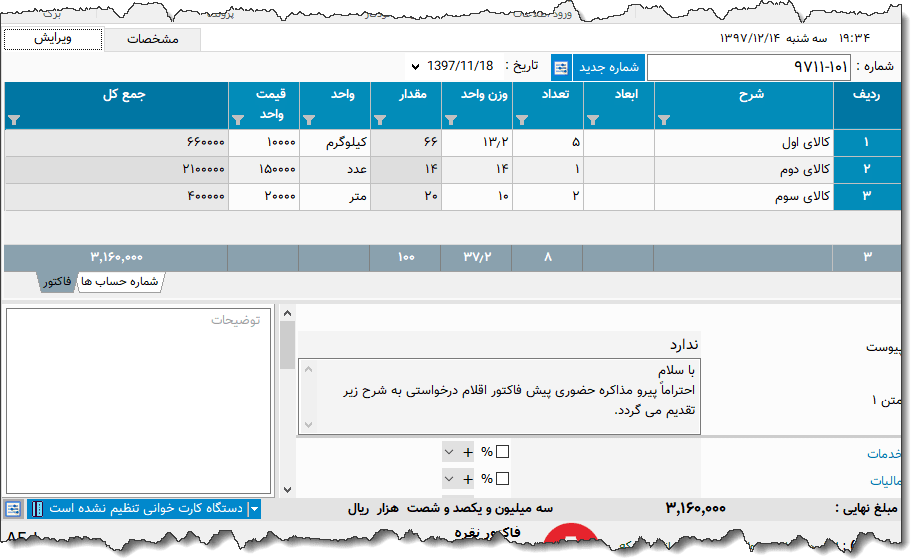The image size is (911, 560).
Task: Select row 3 header cell
Action: [866, 196]
